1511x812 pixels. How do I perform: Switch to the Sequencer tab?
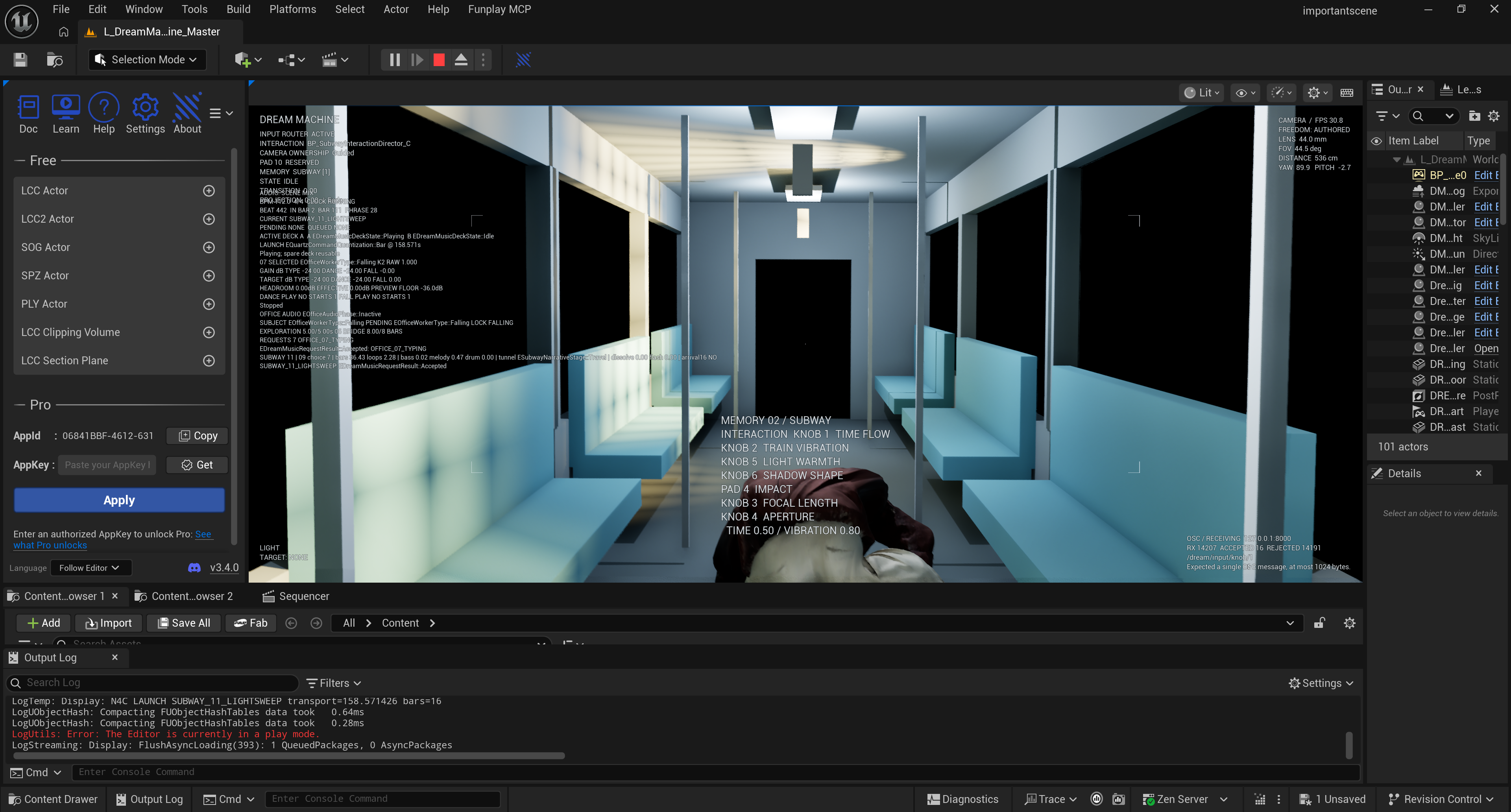(x=296, y=597)
